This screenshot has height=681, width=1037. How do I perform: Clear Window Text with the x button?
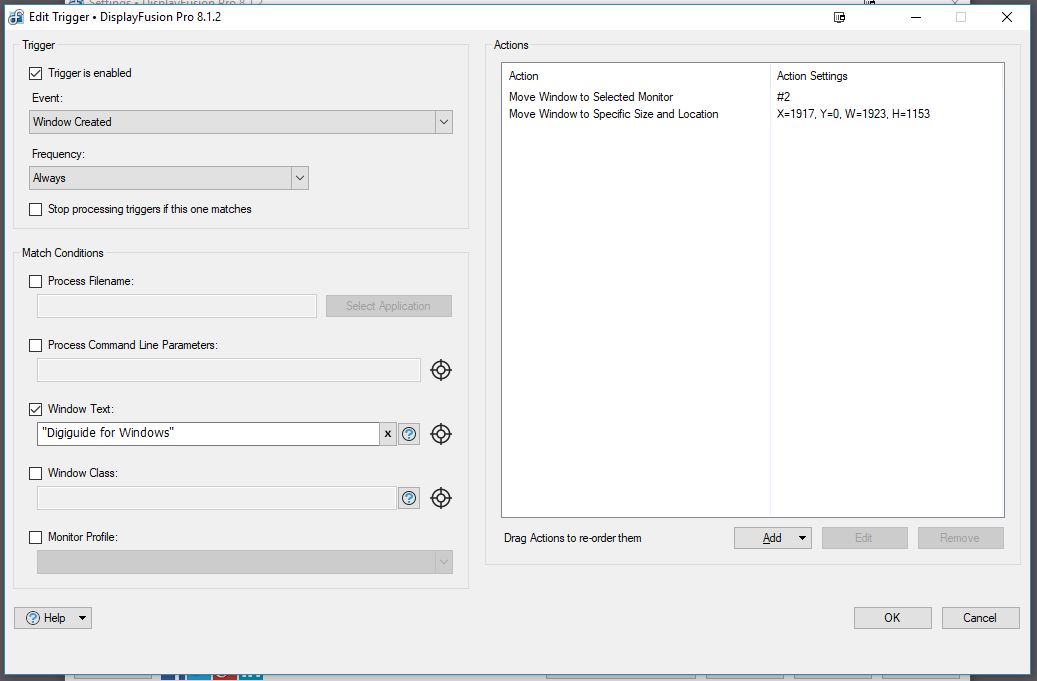click(x=388, y=434)
